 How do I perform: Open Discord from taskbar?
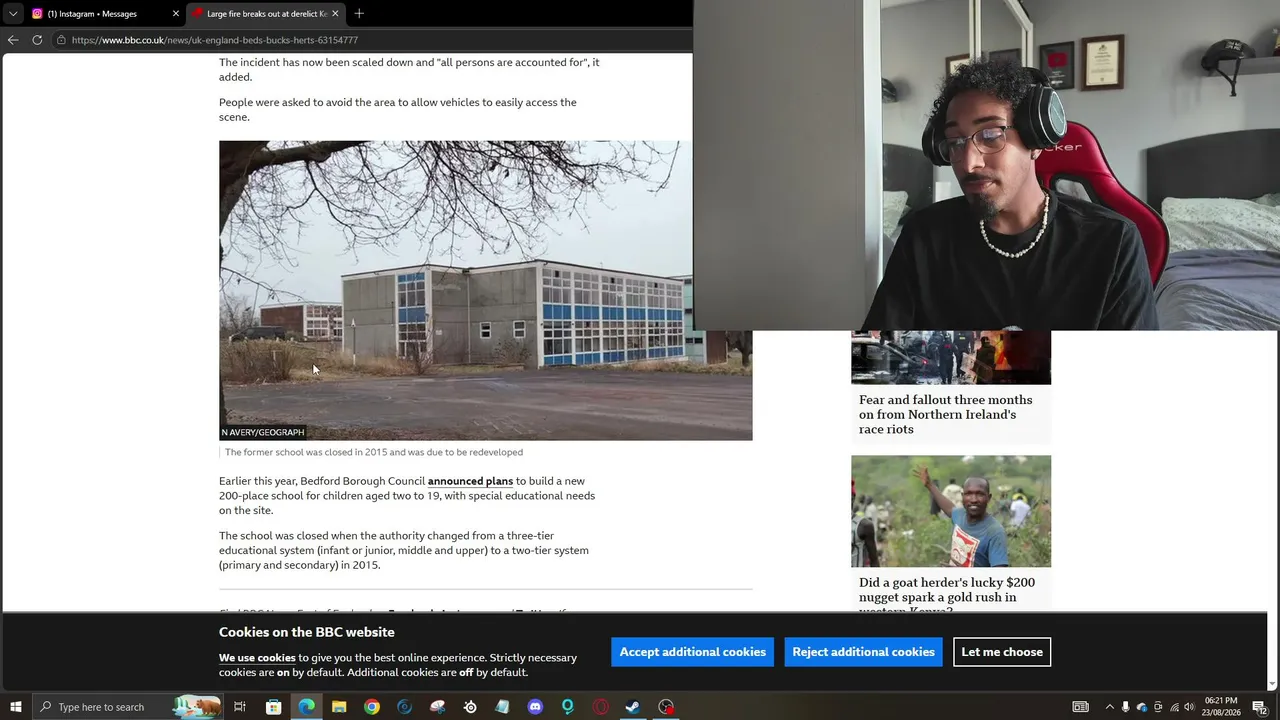pos(535,707)
